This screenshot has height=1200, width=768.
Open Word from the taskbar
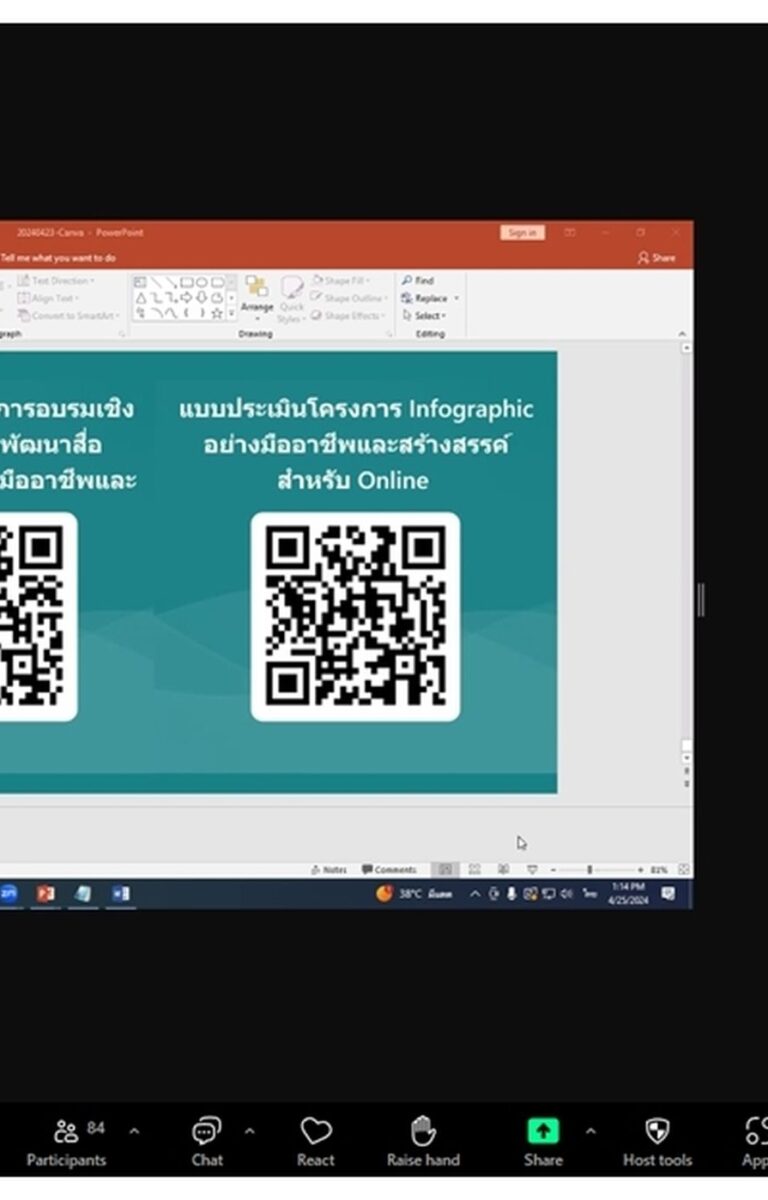pos(120,894)
